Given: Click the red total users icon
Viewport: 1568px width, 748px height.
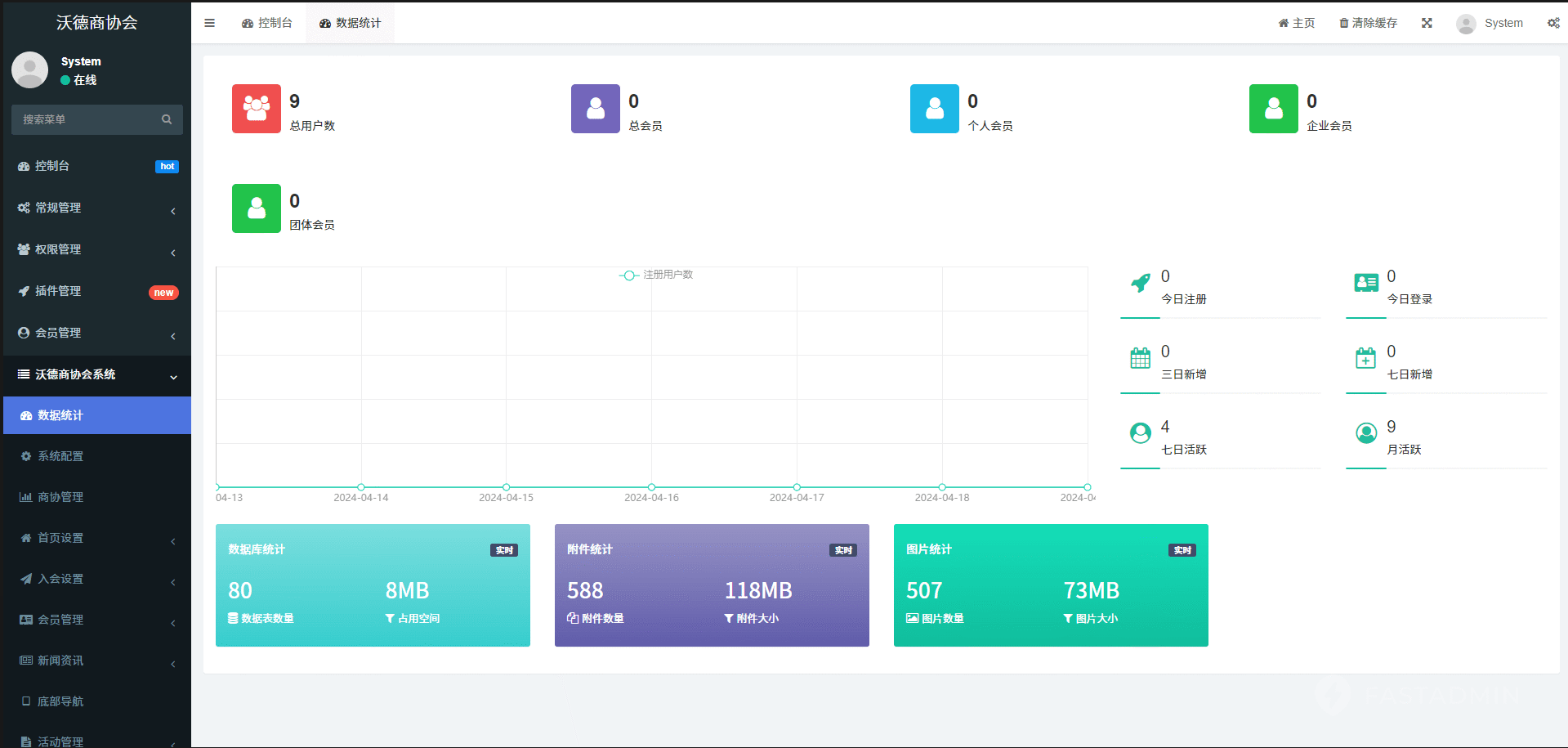Looking at the screenshot, I should click(x=257, y=109).
